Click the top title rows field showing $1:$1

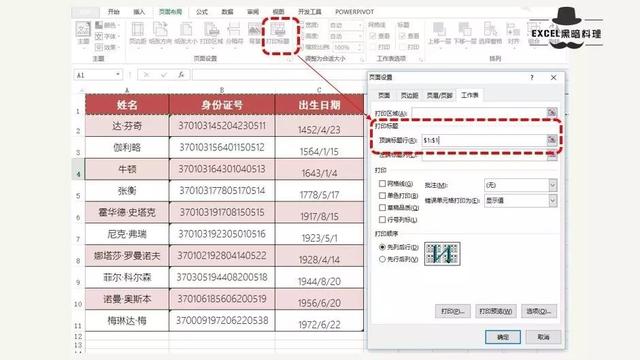484,140
